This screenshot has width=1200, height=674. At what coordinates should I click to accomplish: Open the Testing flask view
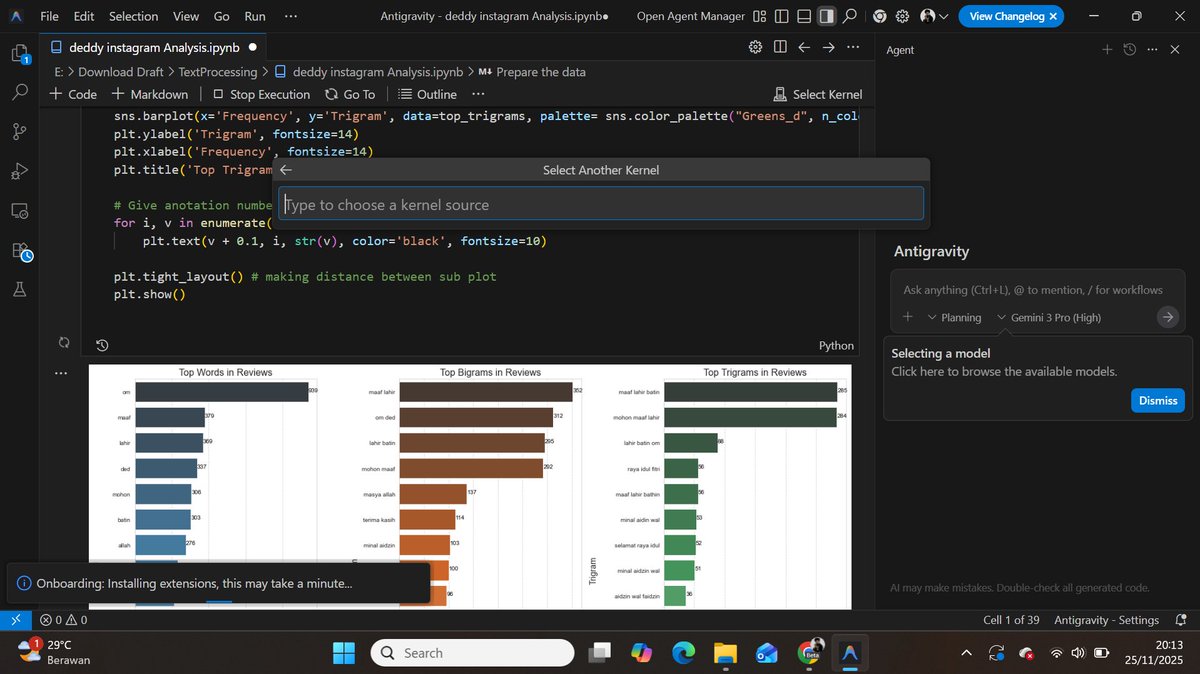coord(20,290)
